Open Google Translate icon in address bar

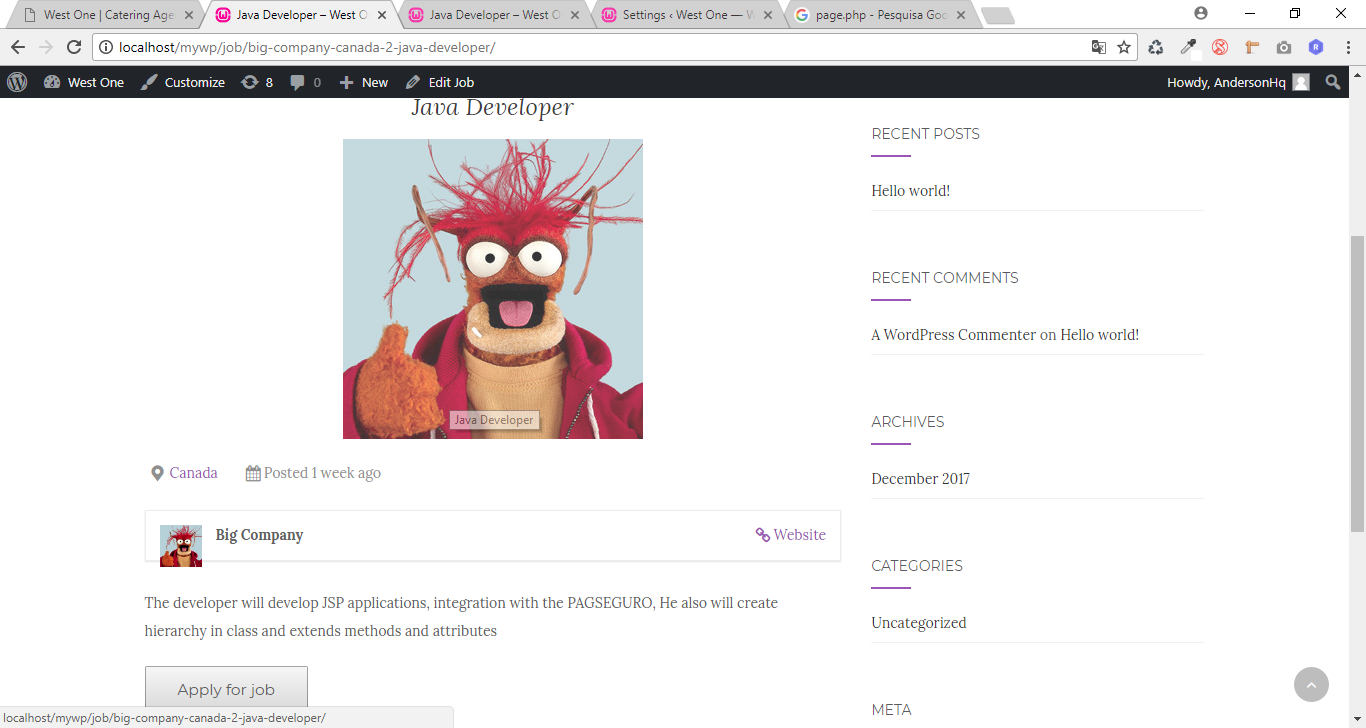[x=1099, y=47]
